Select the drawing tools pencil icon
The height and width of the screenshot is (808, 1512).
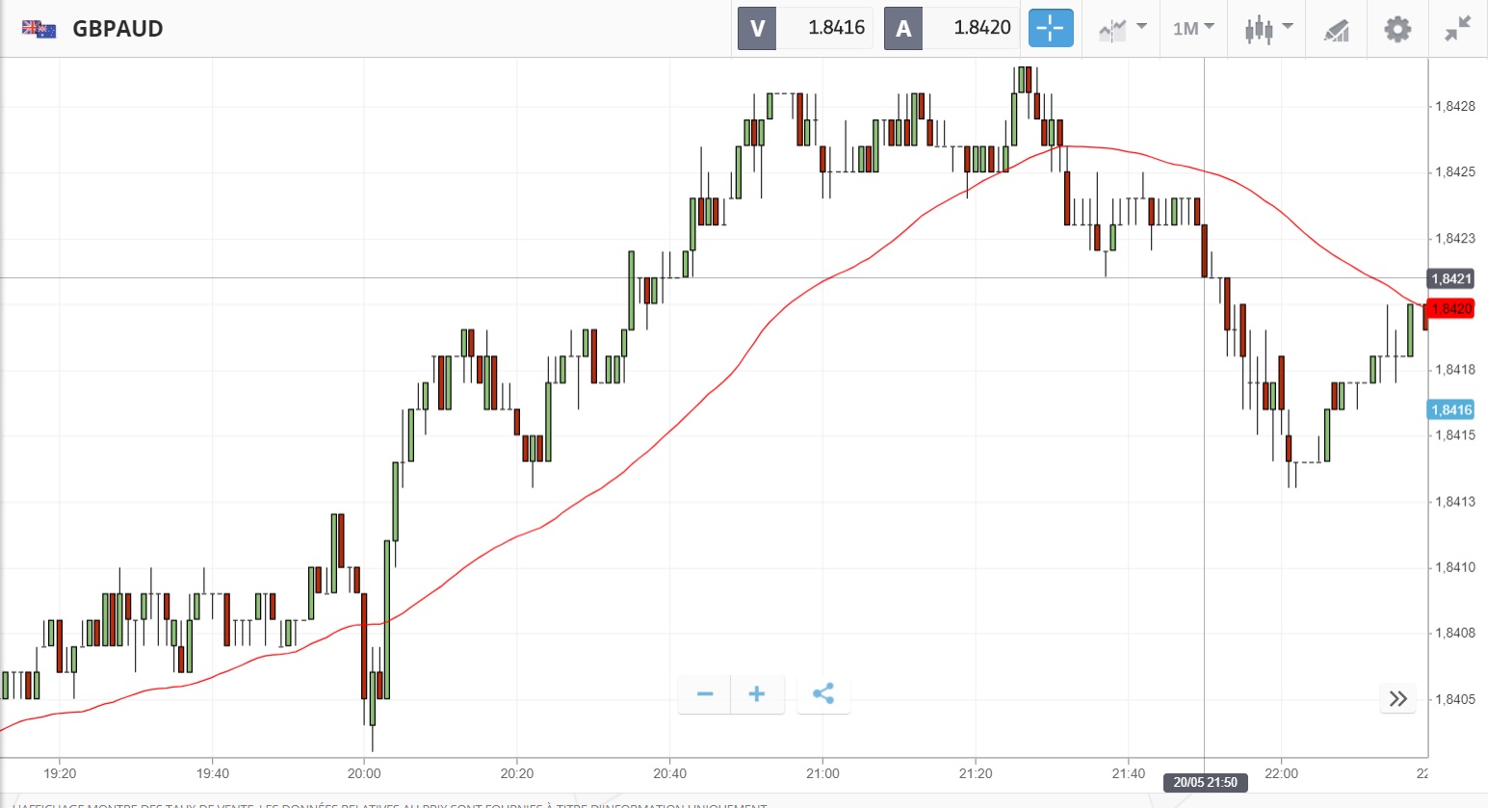point(1336,30)
